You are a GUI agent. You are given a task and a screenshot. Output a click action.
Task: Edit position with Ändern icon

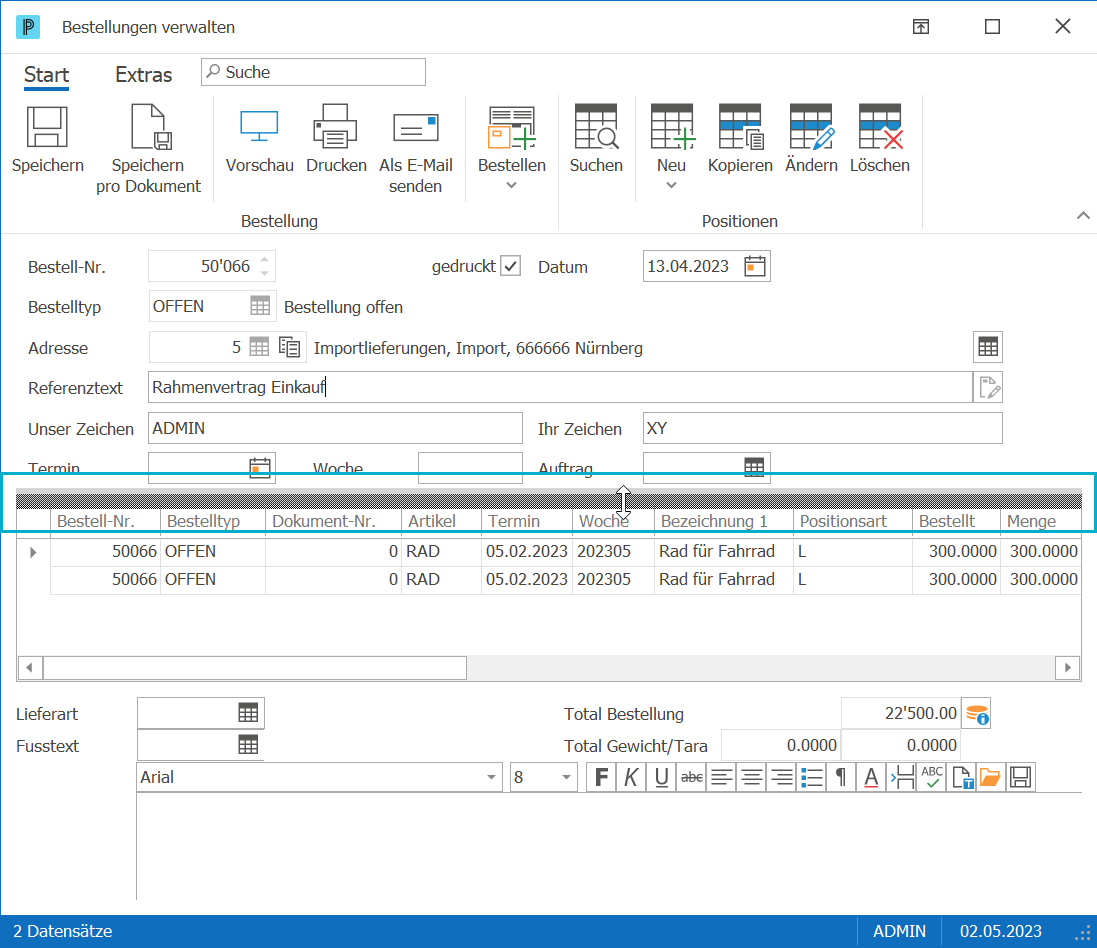click(x=812, y=127)
